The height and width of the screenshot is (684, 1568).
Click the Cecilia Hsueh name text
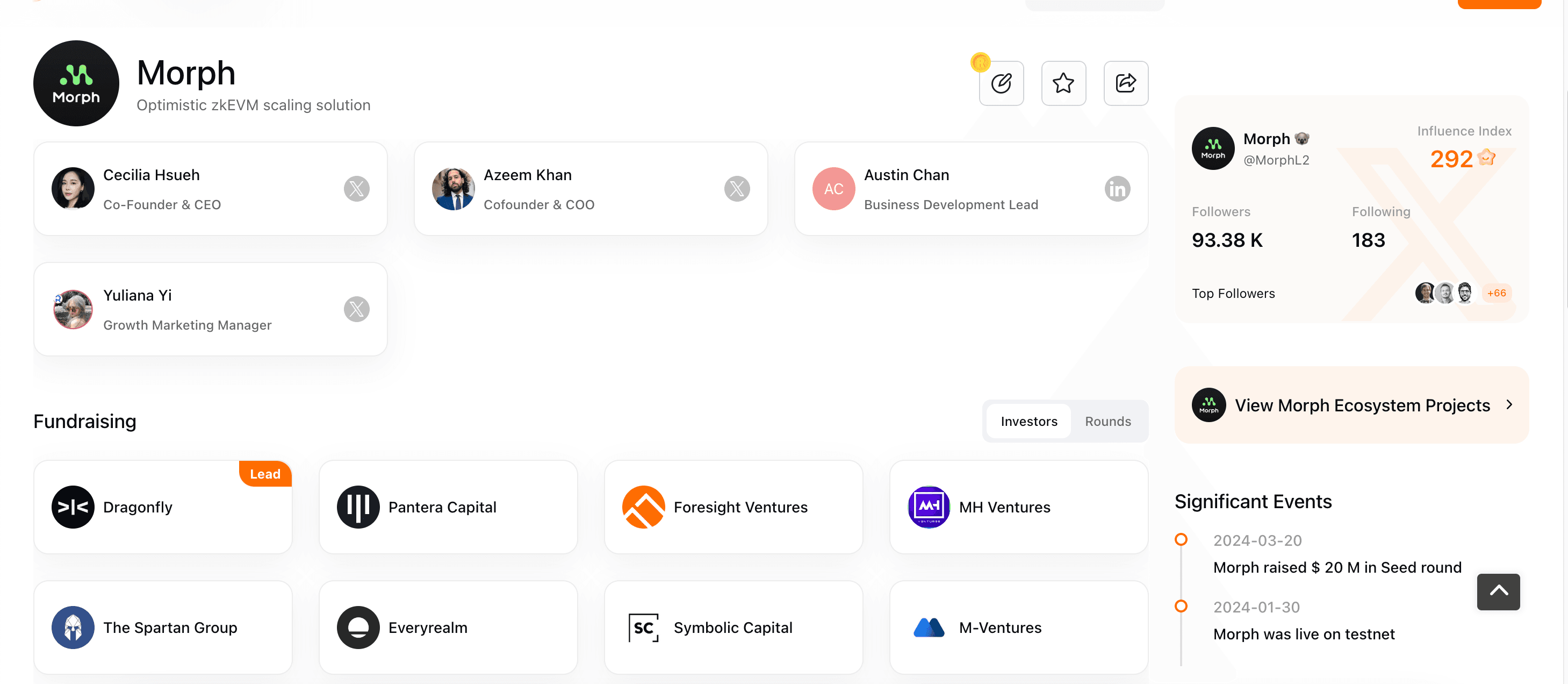pyautogui.click(x=152, y=175)
